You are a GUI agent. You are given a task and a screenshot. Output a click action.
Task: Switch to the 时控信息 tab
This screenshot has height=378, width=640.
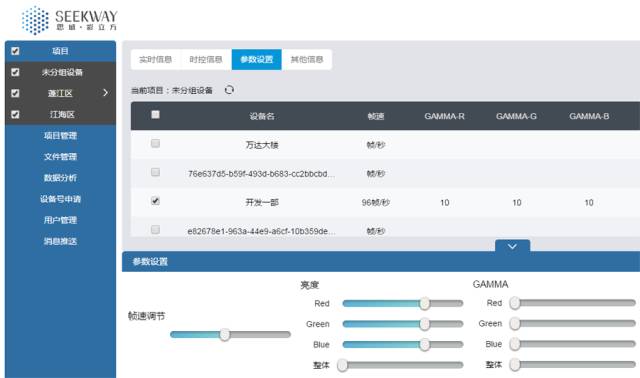(206, 60)
